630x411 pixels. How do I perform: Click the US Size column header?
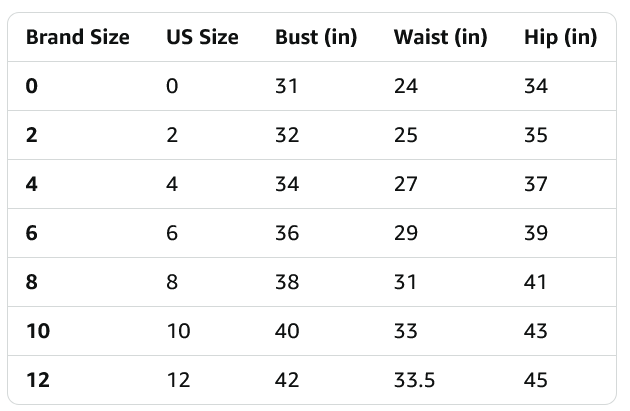(x=202, y=38)
